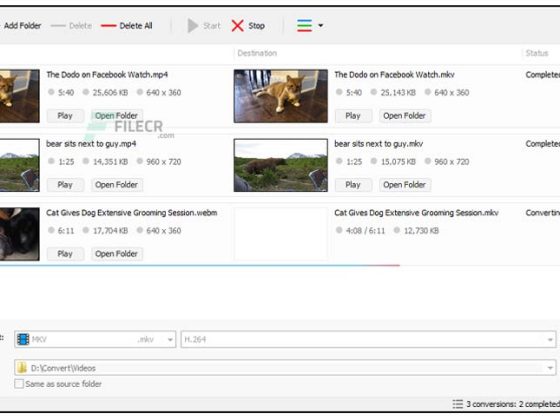Select the file name bear sits next to guy.mkv
560x420 pixels.
click(379, 144)
